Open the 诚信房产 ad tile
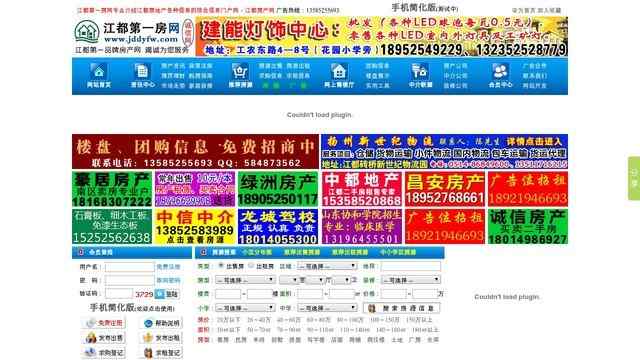 528,227
